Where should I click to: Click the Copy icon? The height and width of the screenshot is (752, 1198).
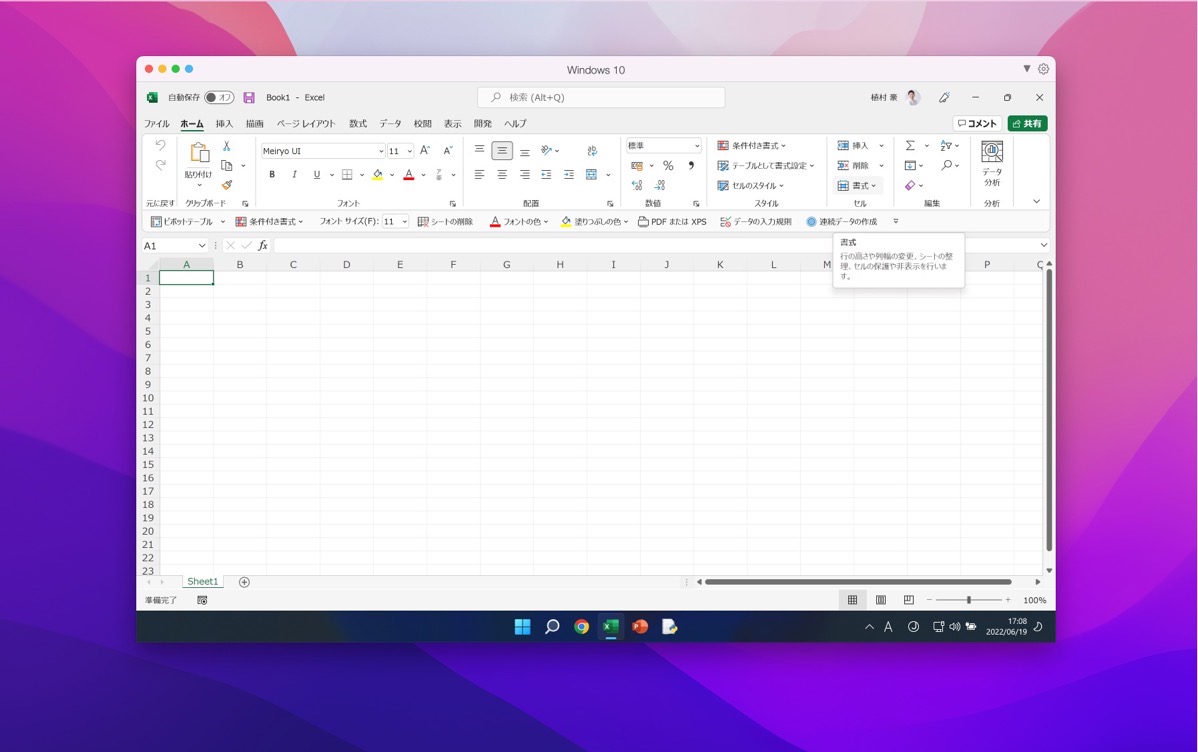coord(226,165)
